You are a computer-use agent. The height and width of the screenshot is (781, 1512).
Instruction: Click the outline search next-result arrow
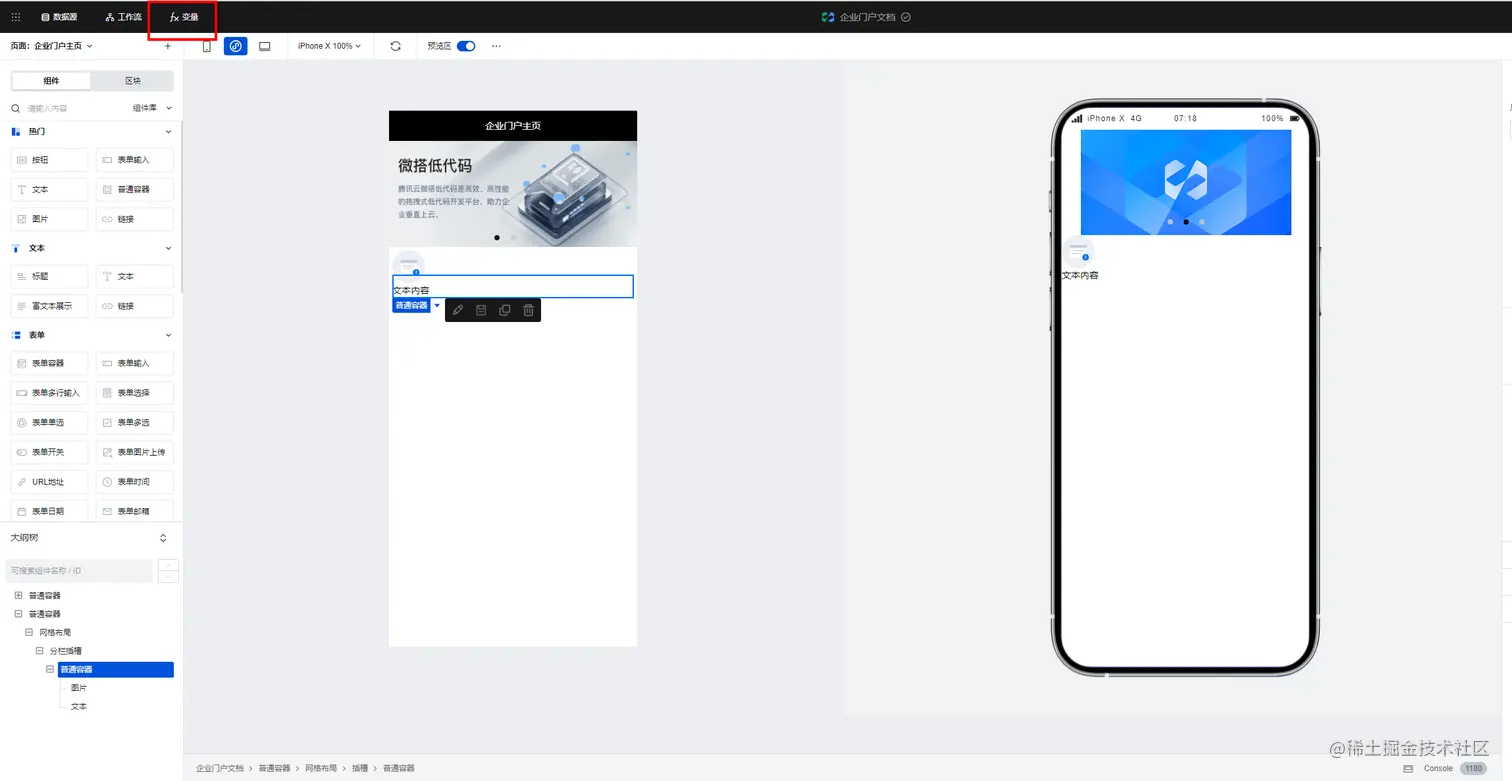(169, 577)
